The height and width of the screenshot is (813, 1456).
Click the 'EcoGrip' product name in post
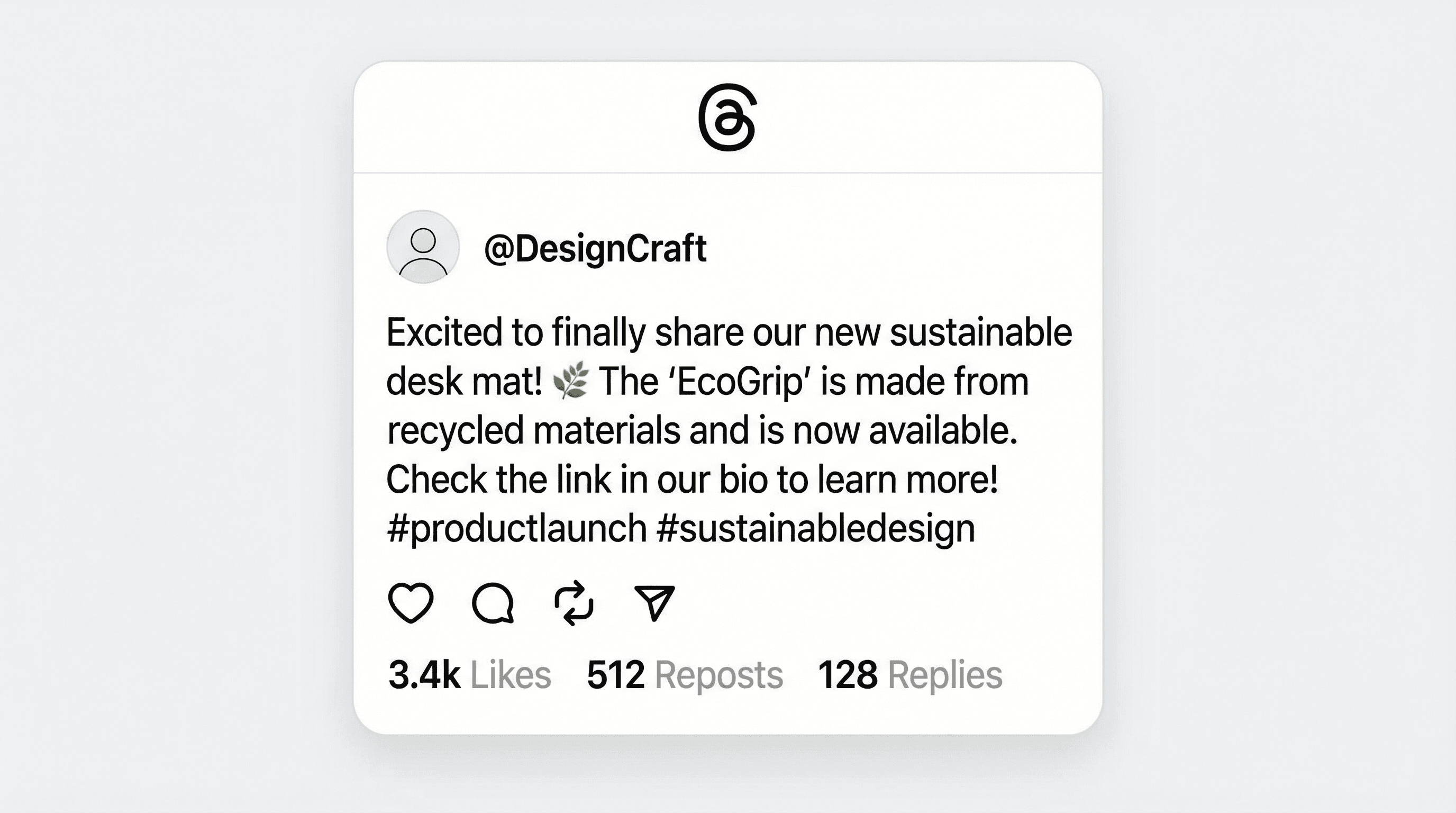click(x=739, y=382)
